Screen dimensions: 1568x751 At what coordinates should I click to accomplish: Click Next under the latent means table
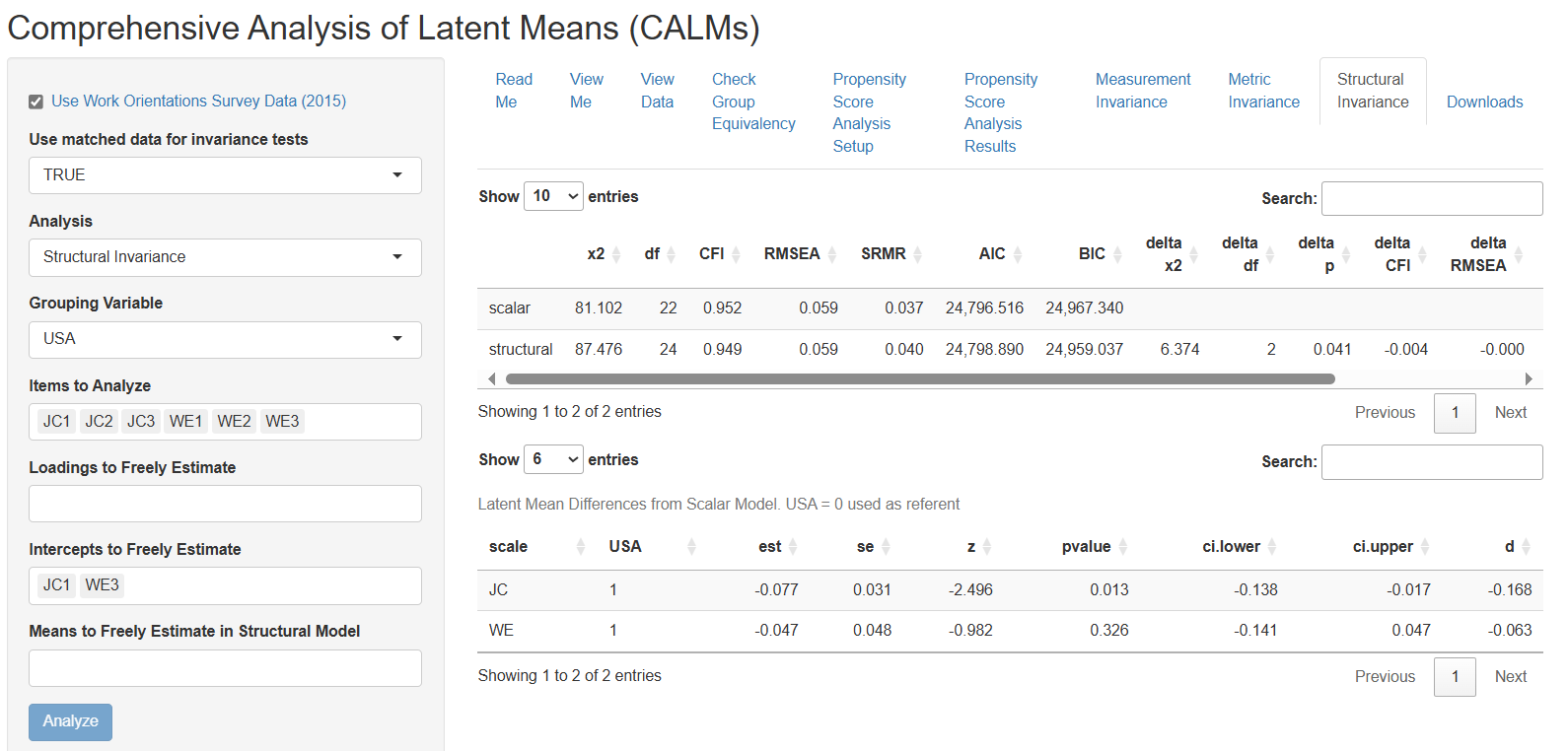click(1510, 676)
